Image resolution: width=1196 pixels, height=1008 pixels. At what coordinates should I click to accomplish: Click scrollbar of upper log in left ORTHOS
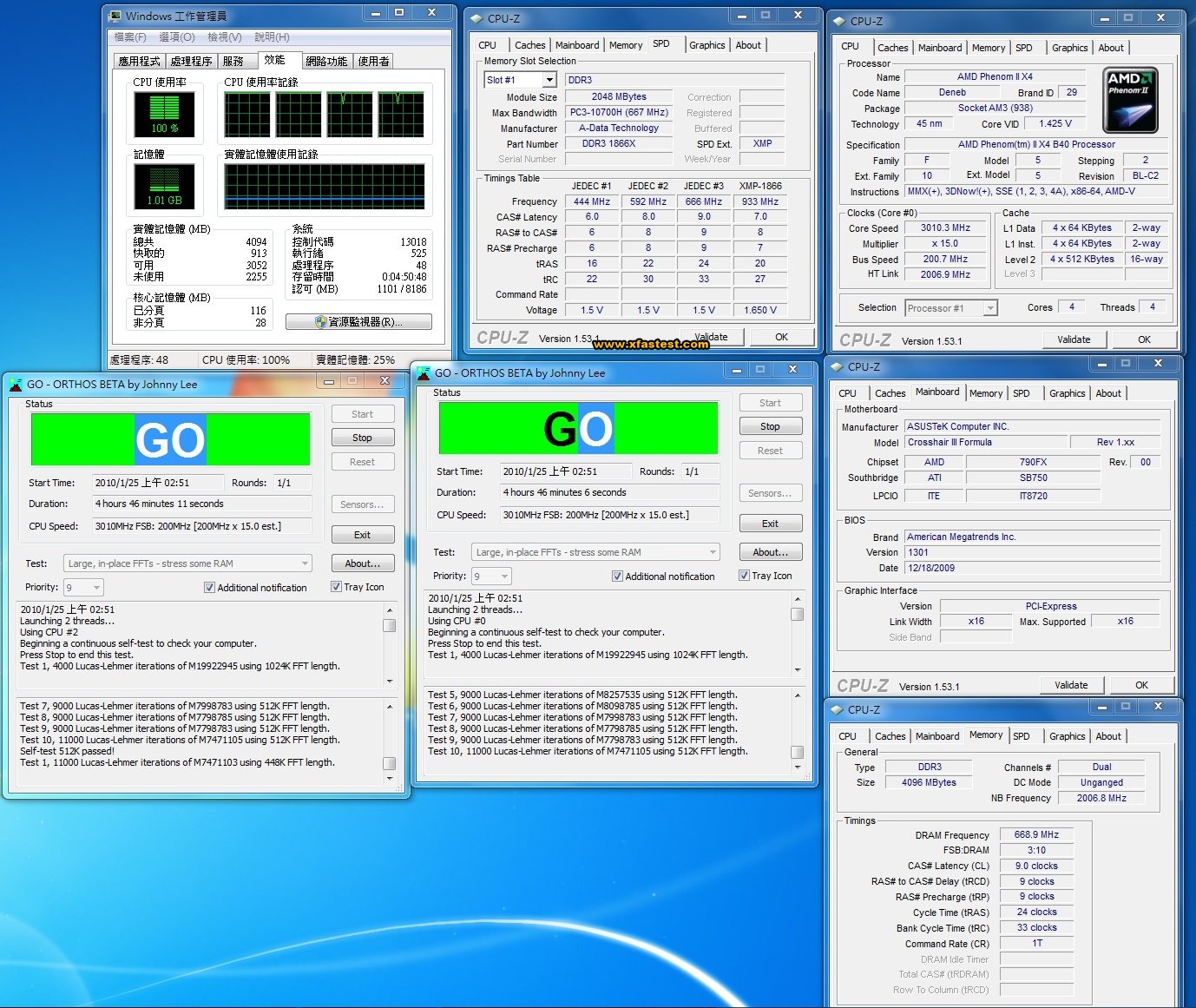(390, 645)
